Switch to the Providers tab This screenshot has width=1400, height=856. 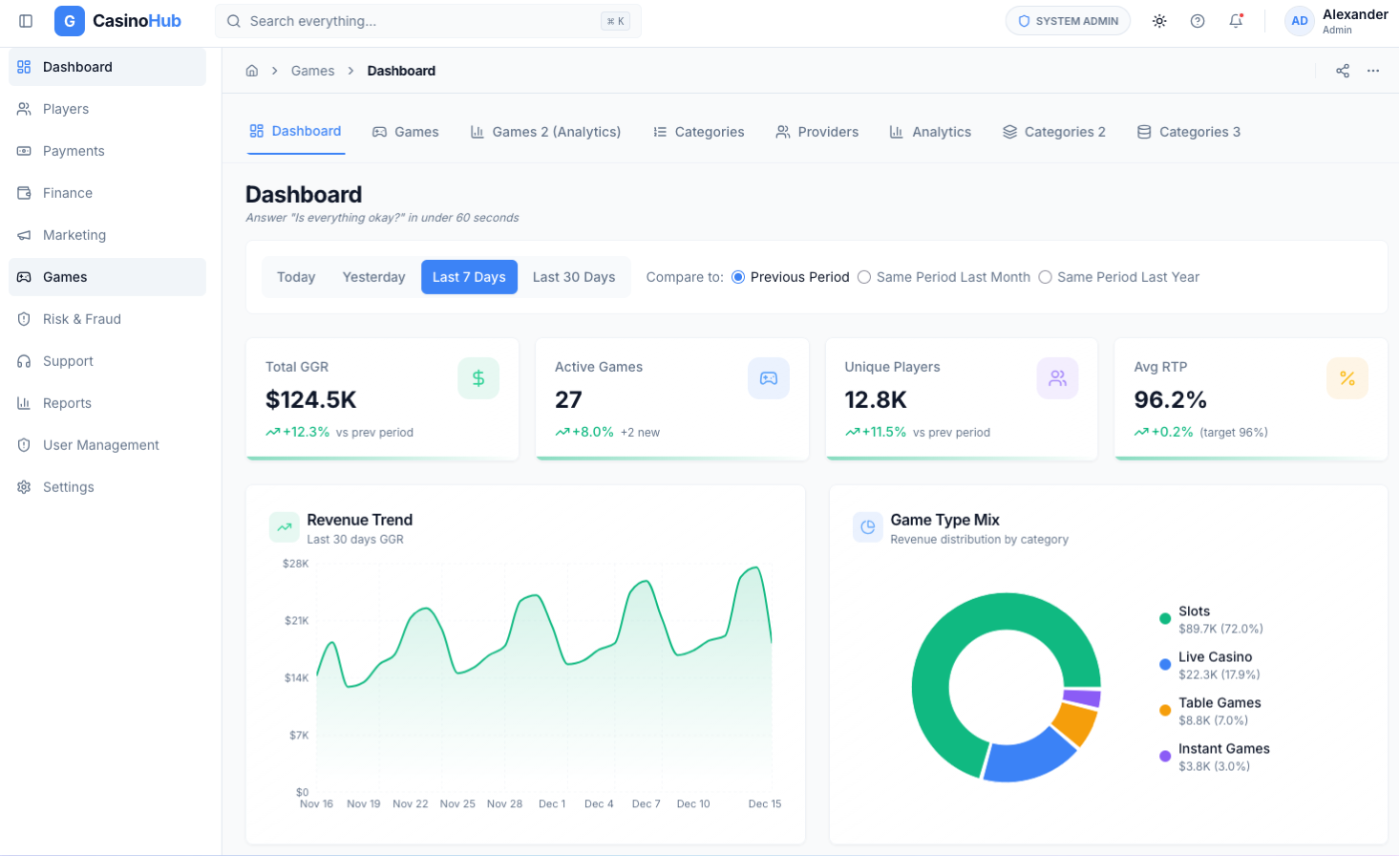click(x=817, y=132)
